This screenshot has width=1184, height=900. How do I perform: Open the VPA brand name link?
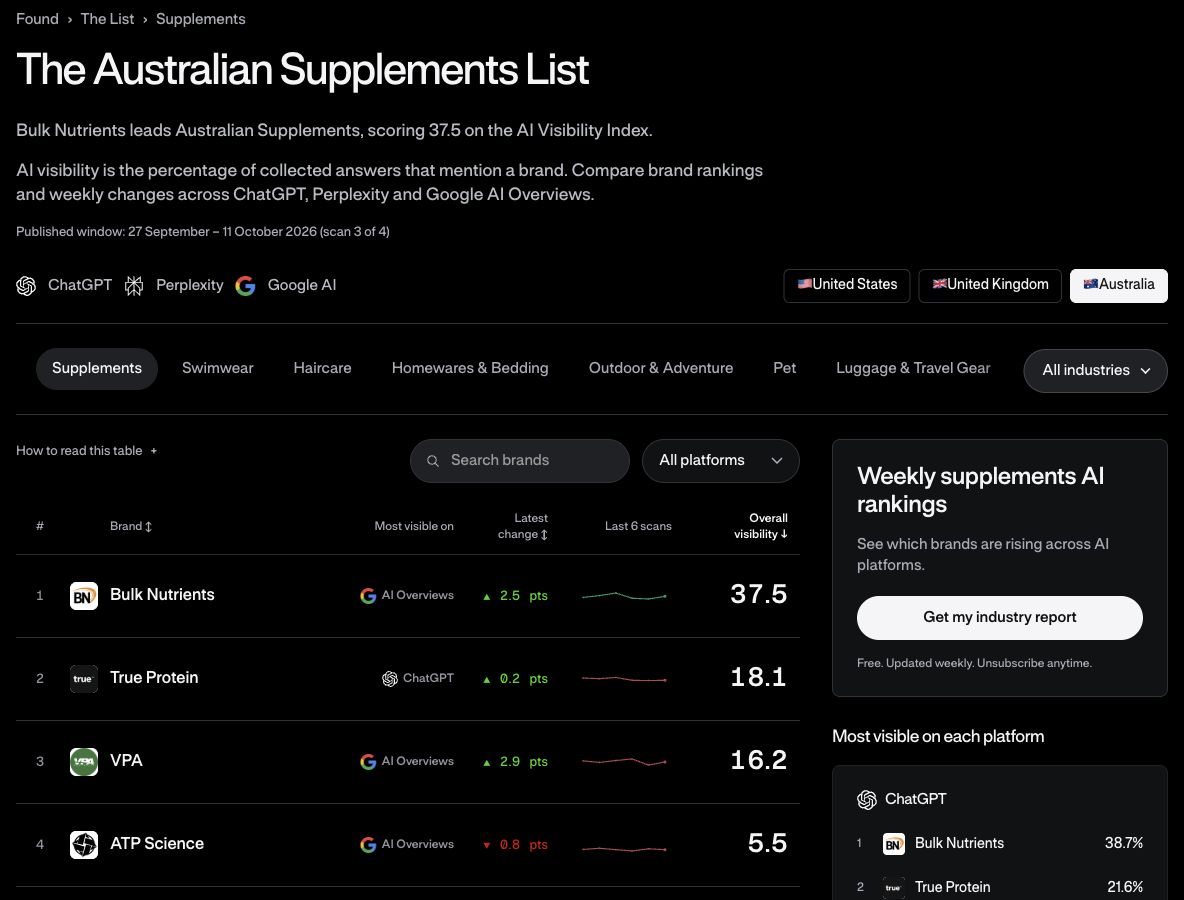coord(126,761)
